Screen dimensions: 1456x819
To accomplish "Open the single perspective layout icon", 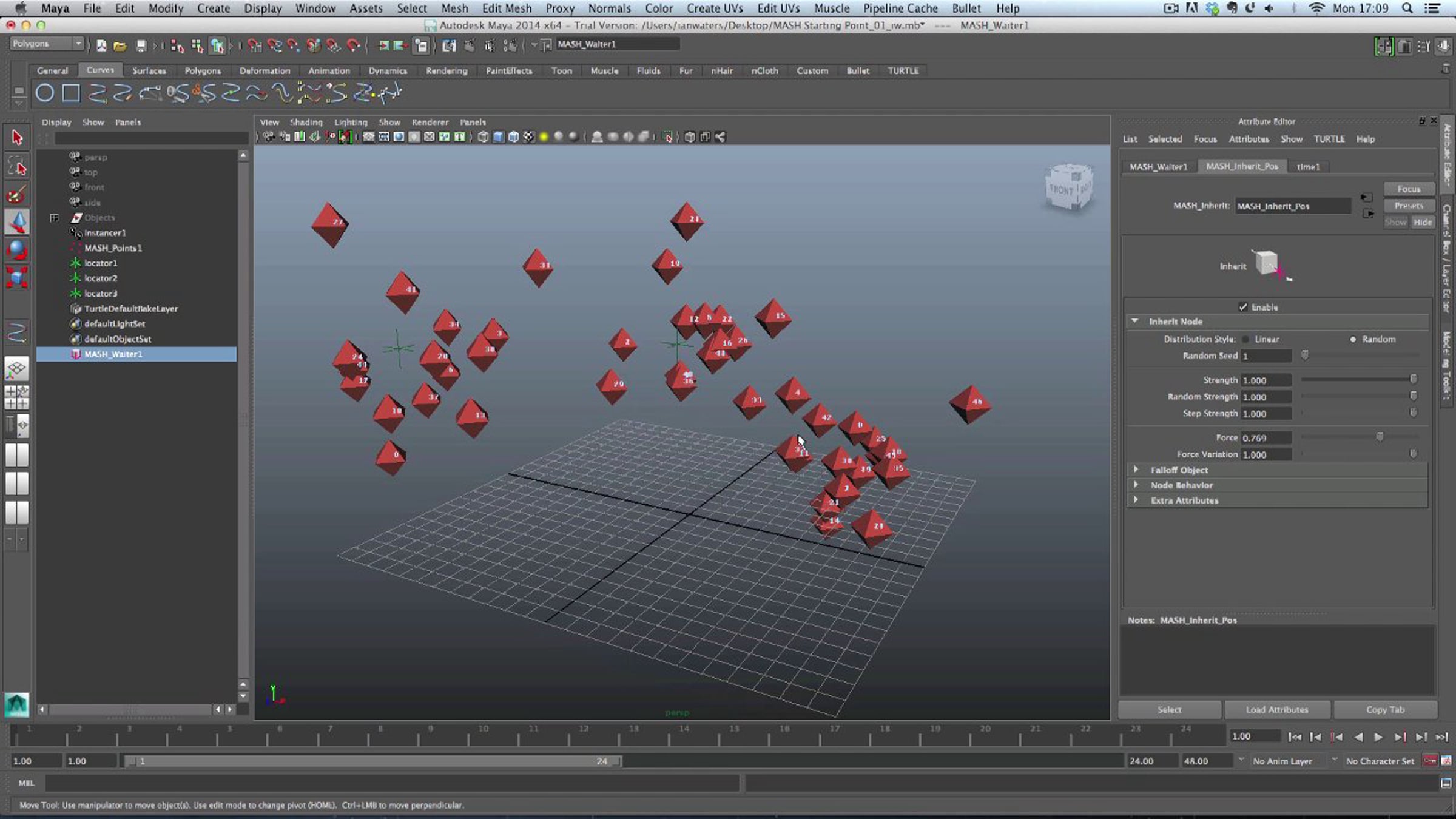I will pyautogui.click(x=17, y=368).
